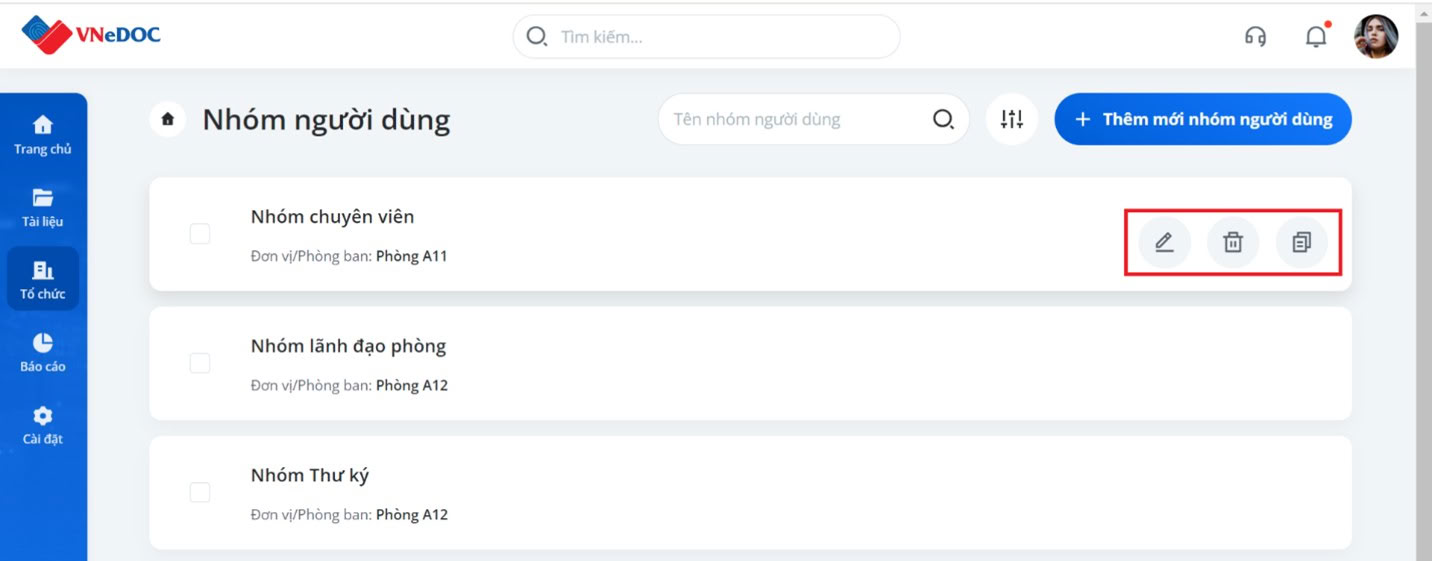Screen dimensions: 1432x561
Task: Click Thêm mới nhóm người dùng button
Action: point(1203,120)
